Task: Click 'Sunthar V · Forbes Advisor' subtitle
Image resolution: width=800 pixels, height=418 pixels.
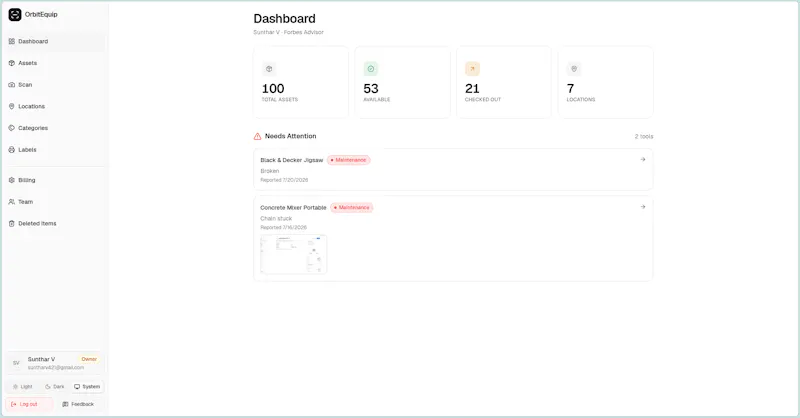Action: pyautogui.click(x=288, y=32)
